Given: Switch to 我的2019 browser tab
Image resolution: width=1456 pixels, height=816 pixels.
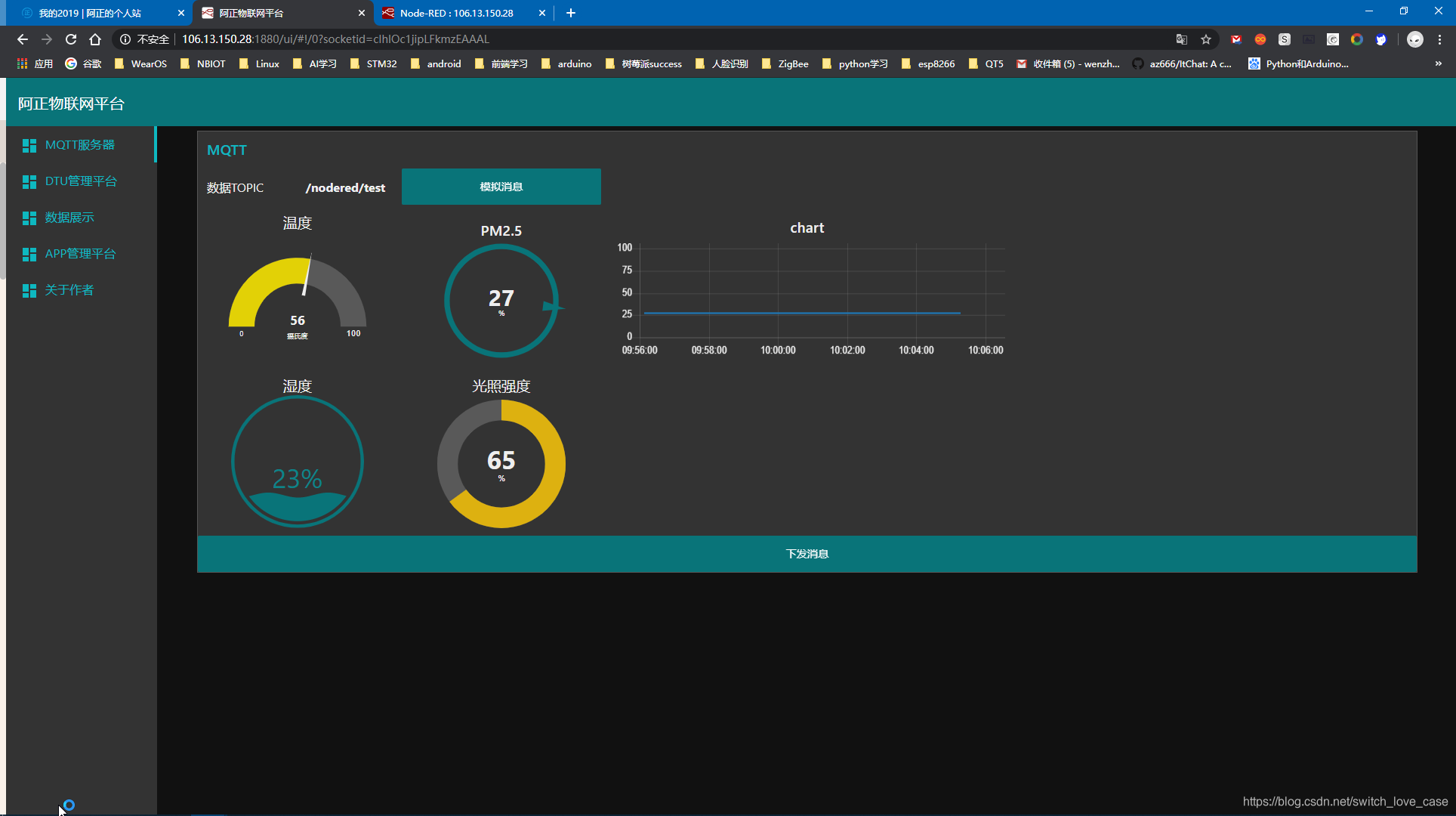Looking at the screenshot, I should click(91, 13).
